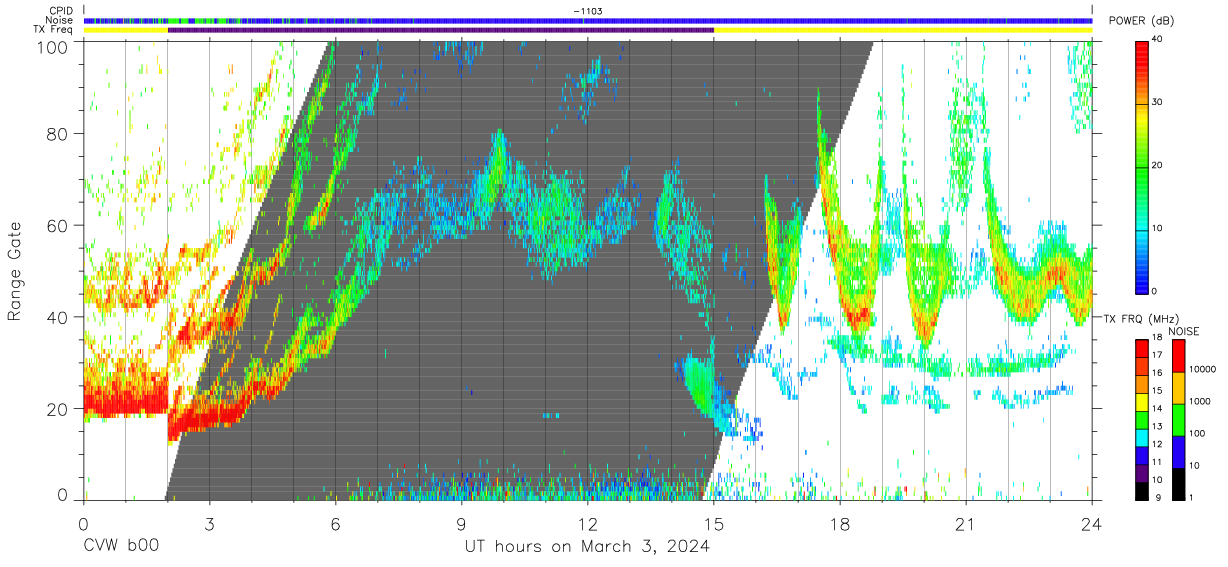Select the red segment of the NOISE scale
Viewport: 1228px width, 567px height.
tap(1178, 356)
